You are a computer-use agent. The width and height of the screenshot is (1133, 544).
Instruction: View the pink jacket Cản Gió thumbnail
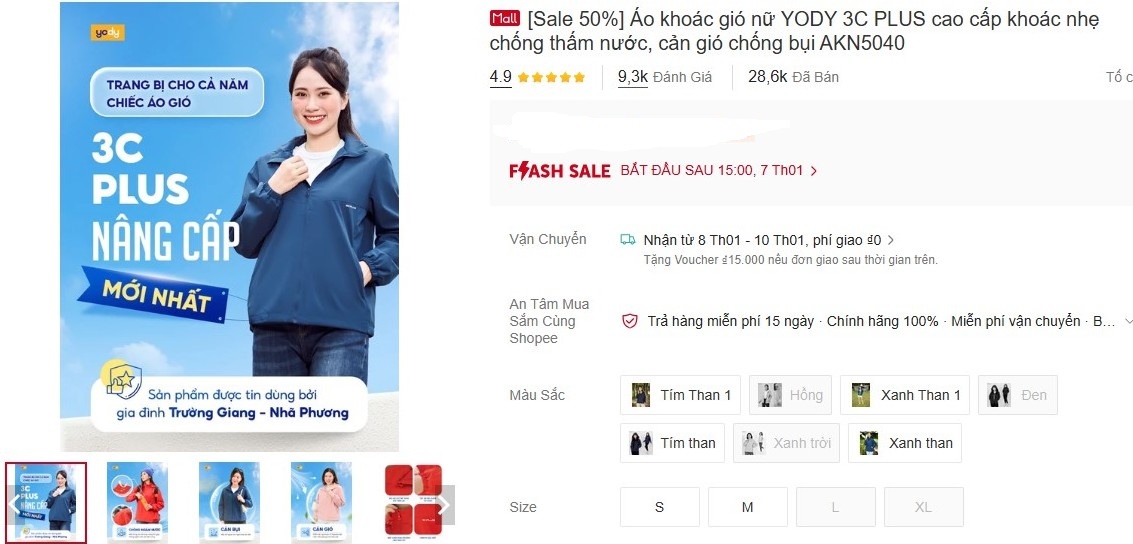322,502
